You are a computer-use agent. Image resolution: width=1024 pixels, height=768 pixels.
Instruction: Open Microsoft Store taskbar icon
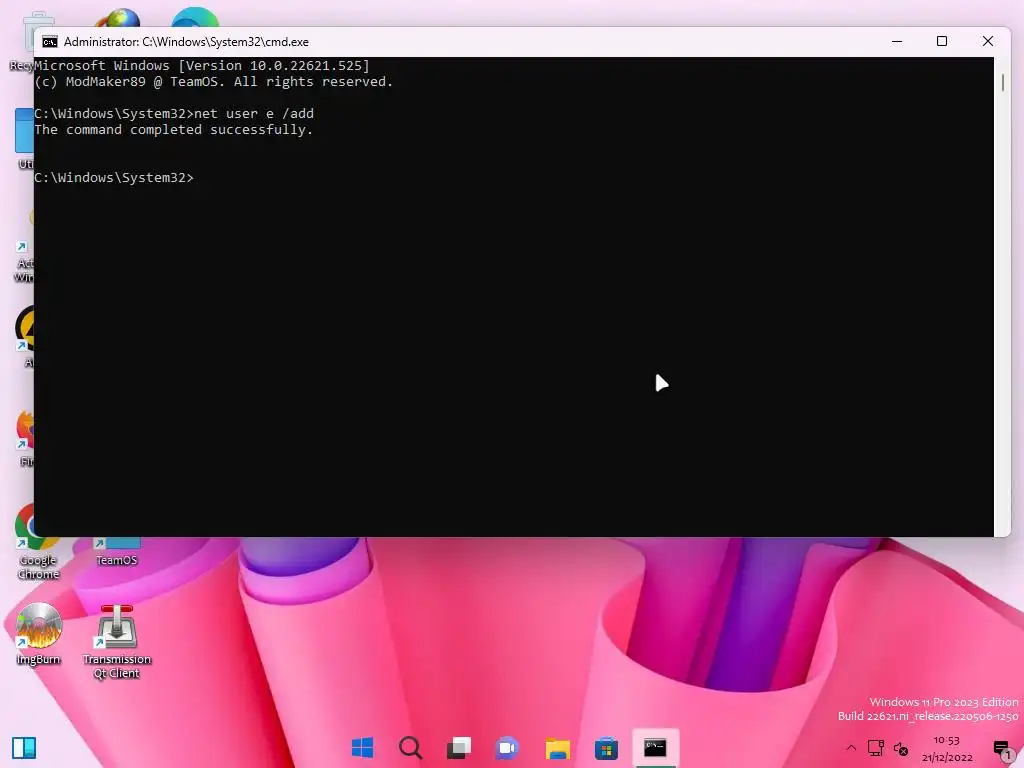coord(606,748)
